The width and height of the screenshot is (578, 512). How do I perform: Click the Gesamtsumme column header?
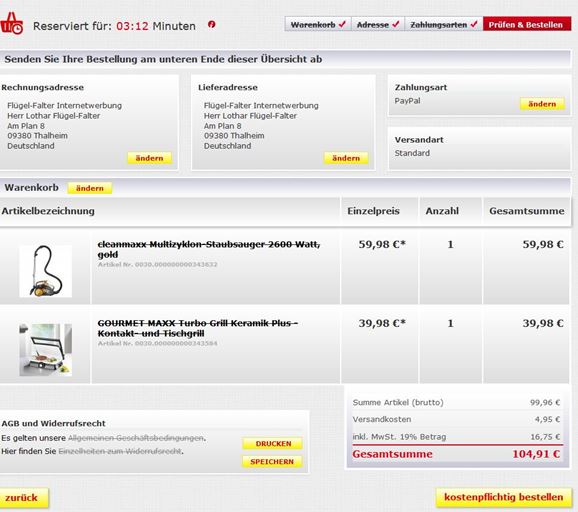click(x=526, y=211)
